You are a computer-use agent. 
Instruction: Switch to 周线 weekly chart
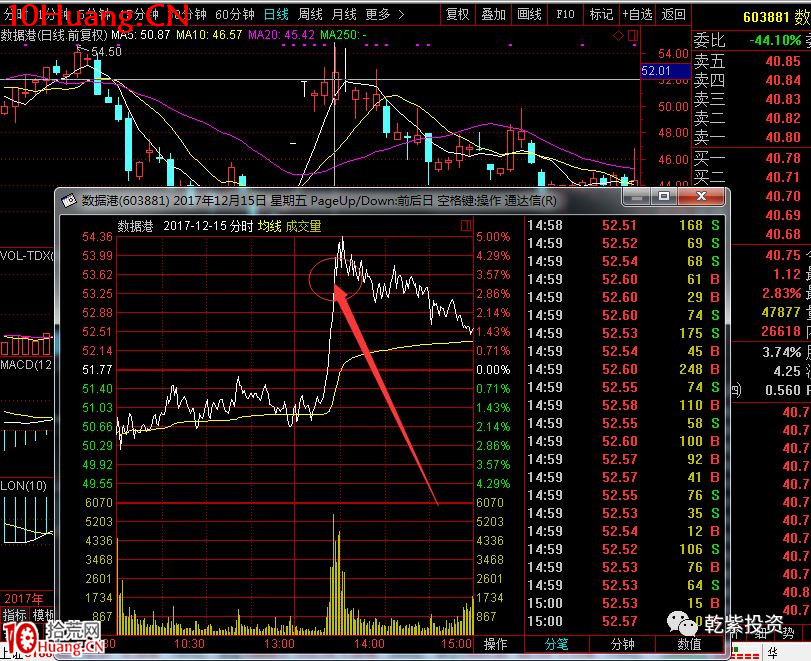click(x=310, y=14)
